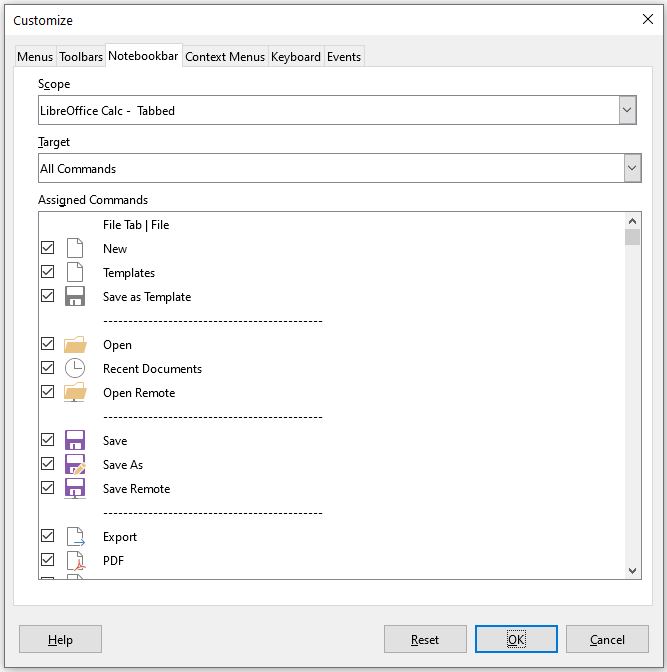Uncheck the Templates command checkbox

(48, 272)
